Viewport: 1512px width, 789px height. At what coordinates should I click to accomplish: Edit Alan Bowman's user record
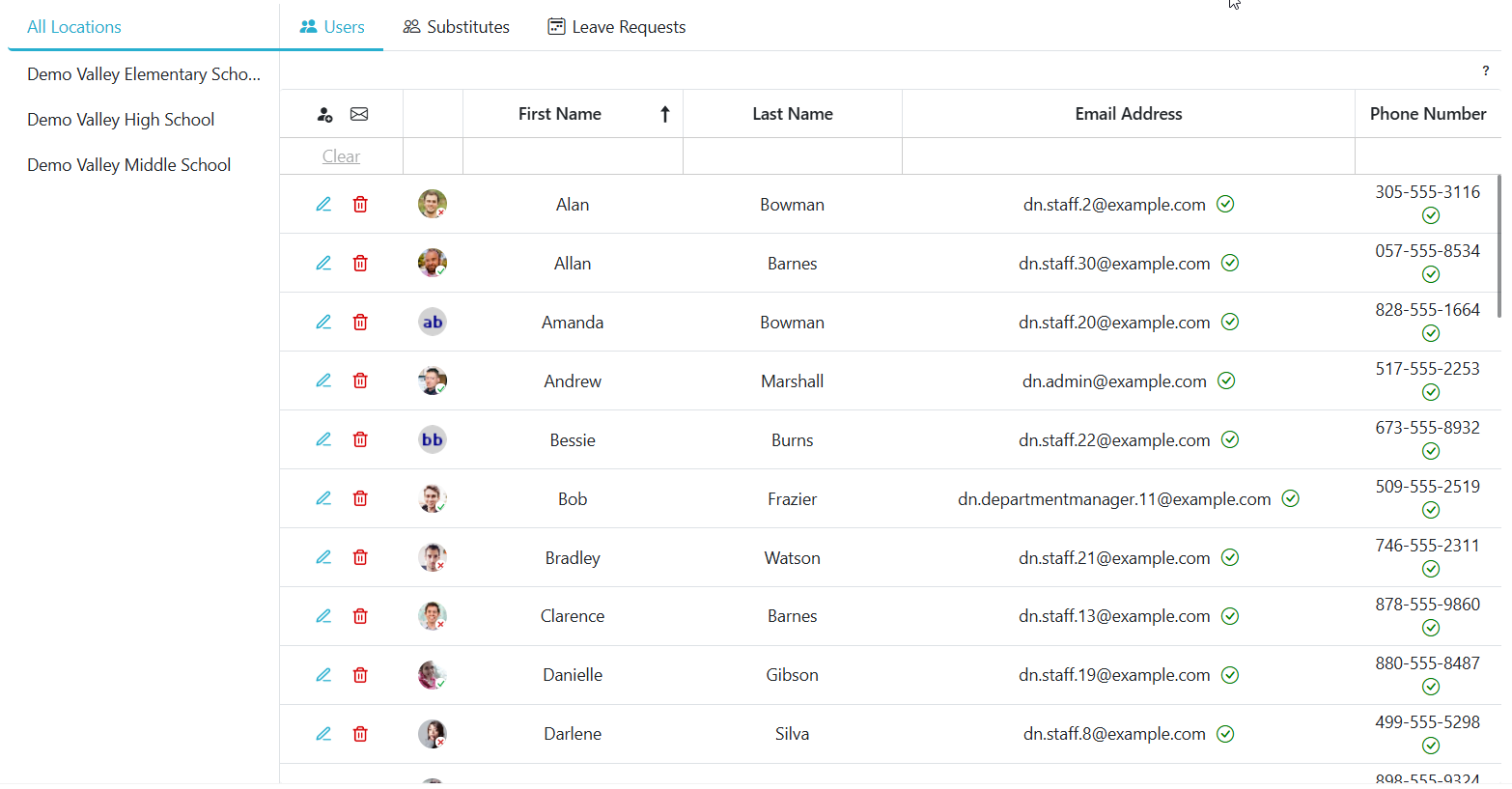point(323,205)
